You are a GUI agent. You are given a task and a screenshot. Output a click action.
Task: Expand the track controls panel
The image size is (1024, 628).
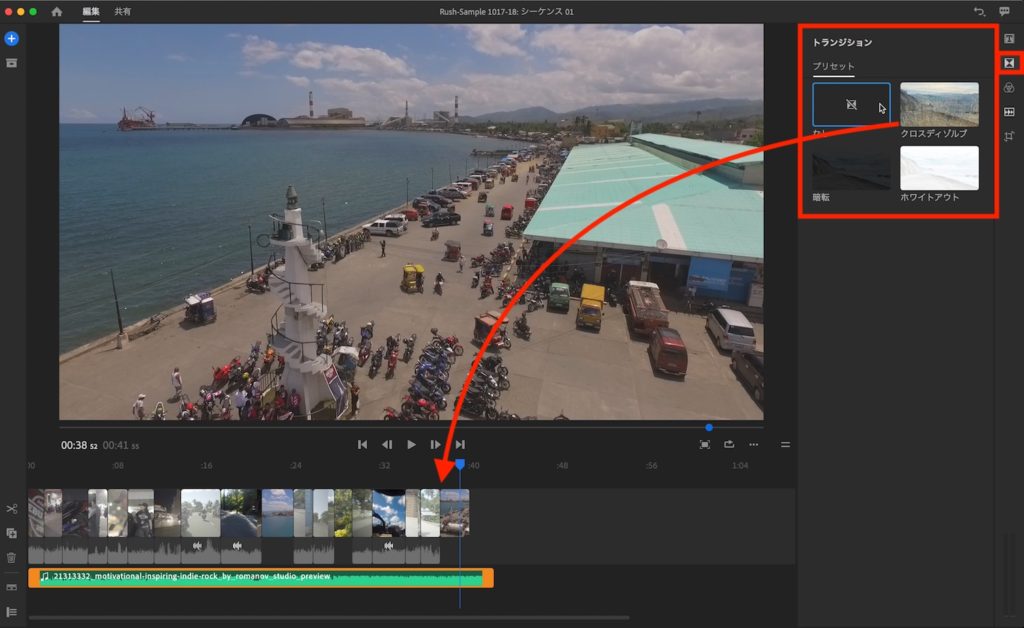tap(11, 611)
